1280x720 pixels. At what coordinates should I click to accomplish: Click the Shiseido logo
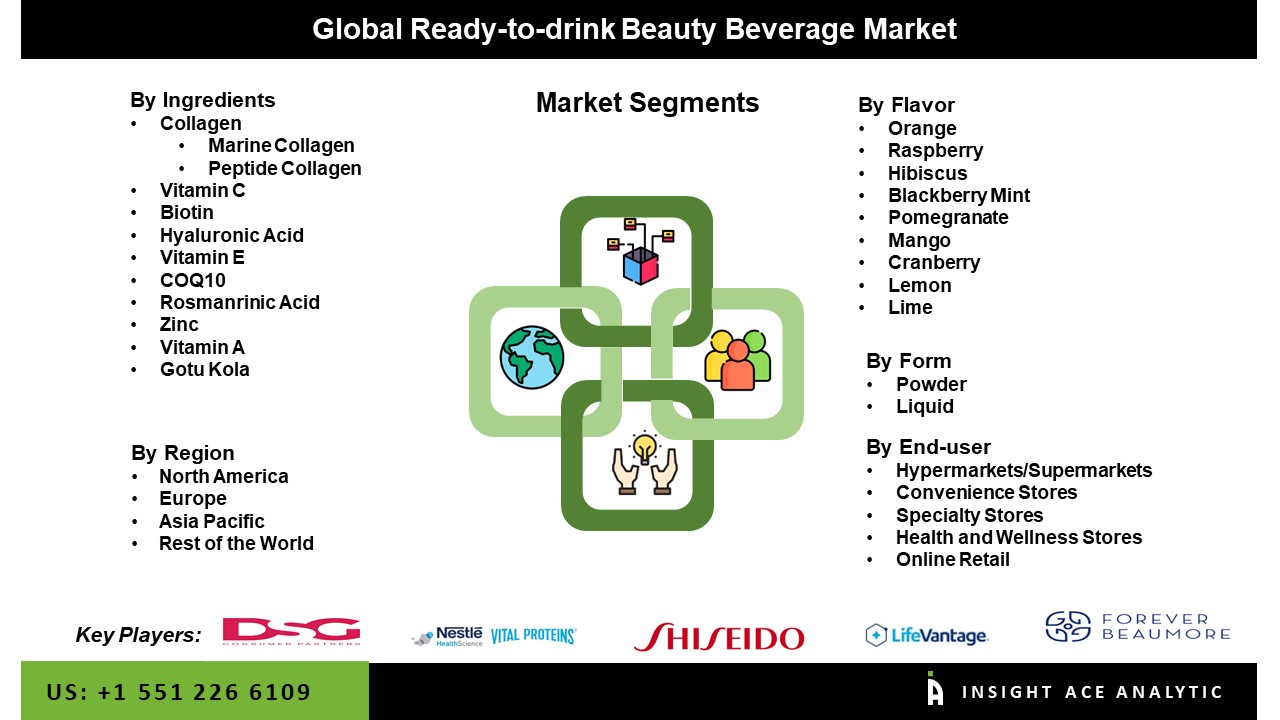tap(718, 637)
